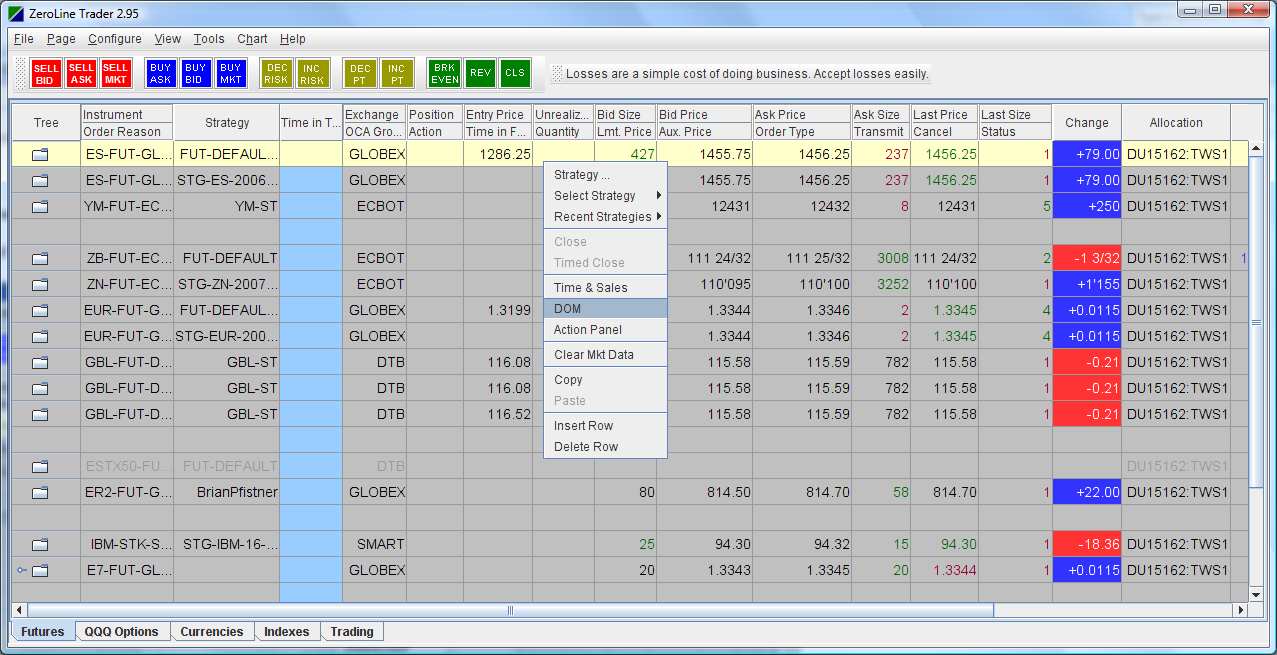Open the Page menu
Screen dimensions: 1277x655
pos(61,39)
